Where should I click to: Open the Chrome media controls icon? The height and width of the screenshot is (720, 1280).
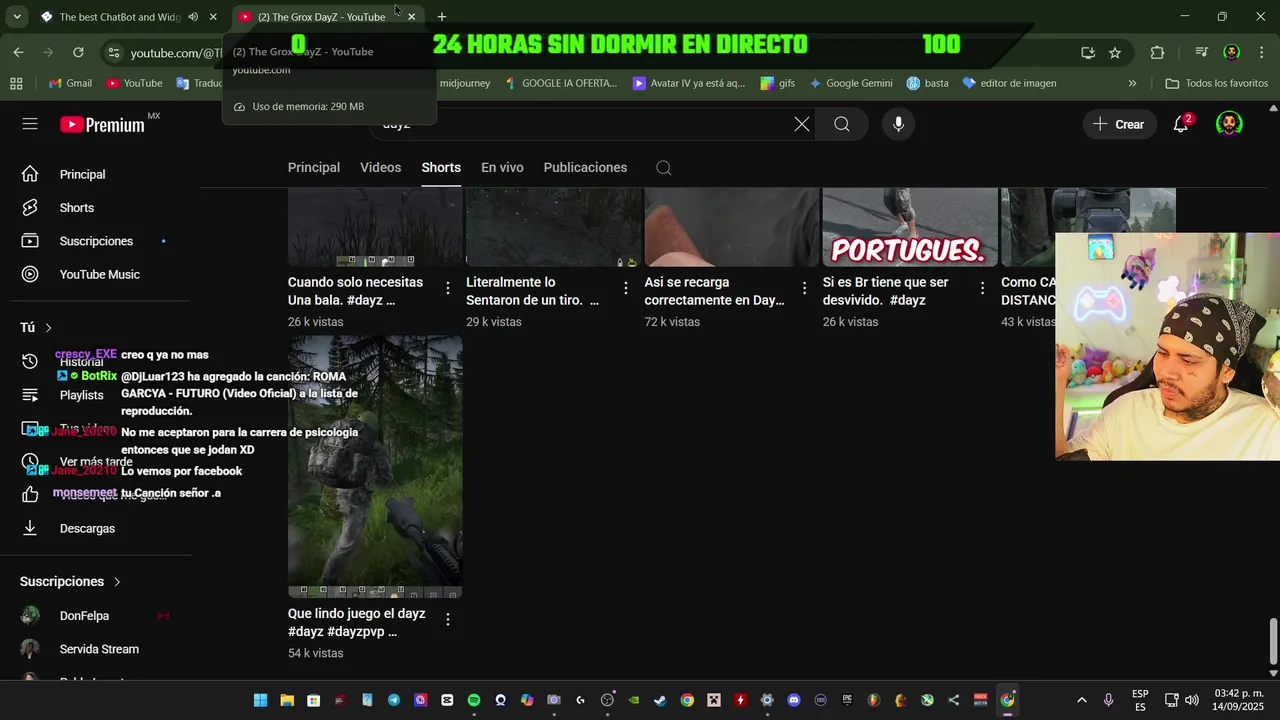click(1202, 52)
